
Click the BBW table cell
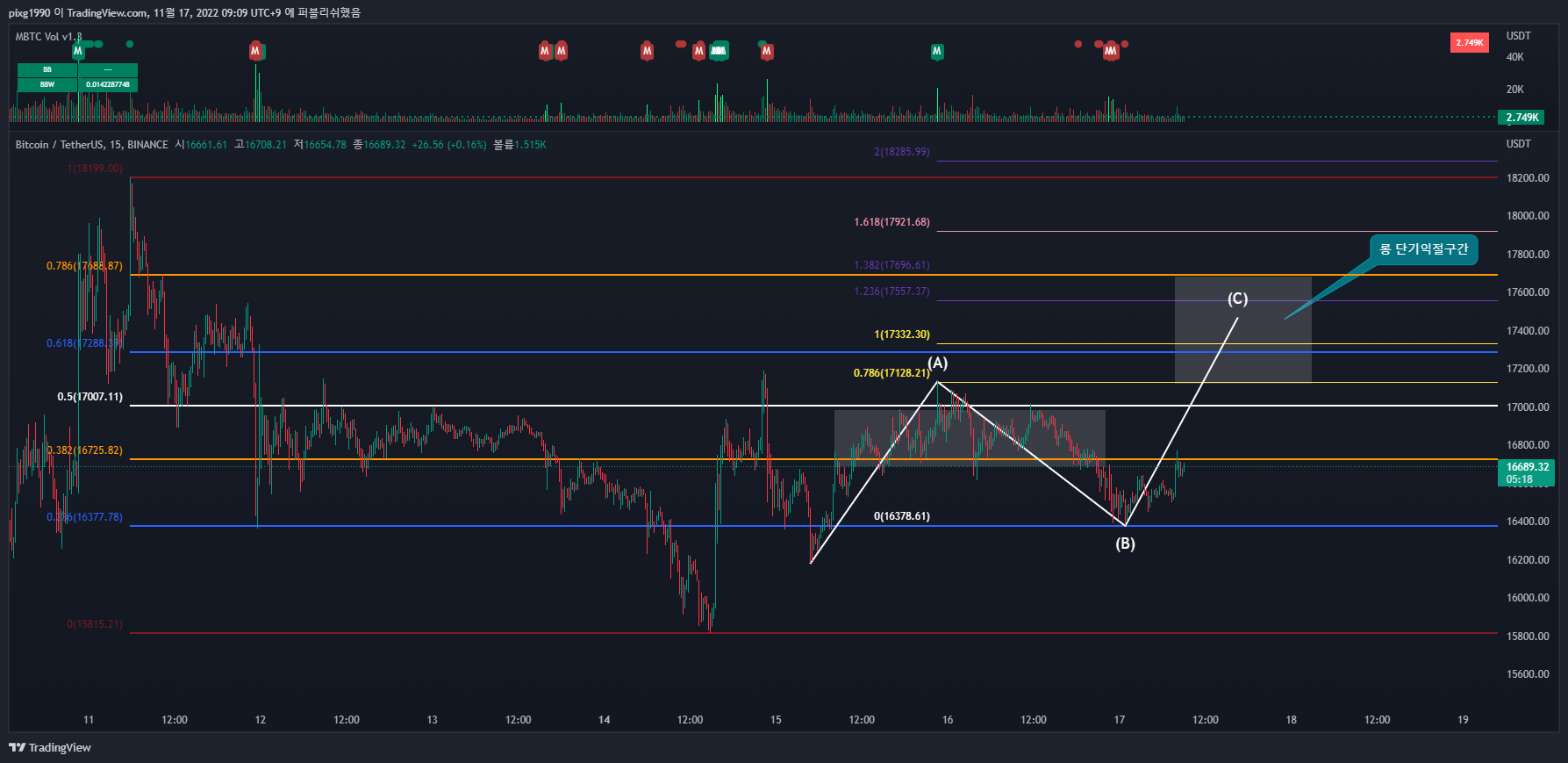(47, 84)
